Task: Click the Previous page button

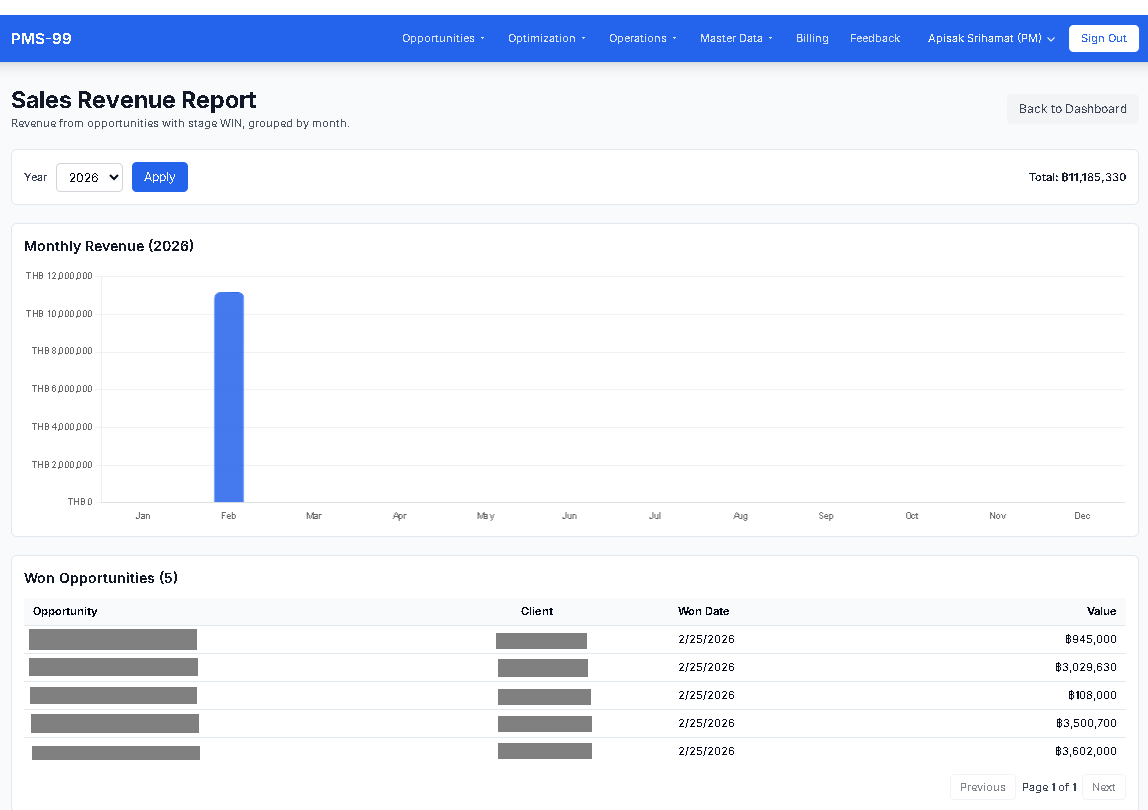Action: tap(982, 787)
